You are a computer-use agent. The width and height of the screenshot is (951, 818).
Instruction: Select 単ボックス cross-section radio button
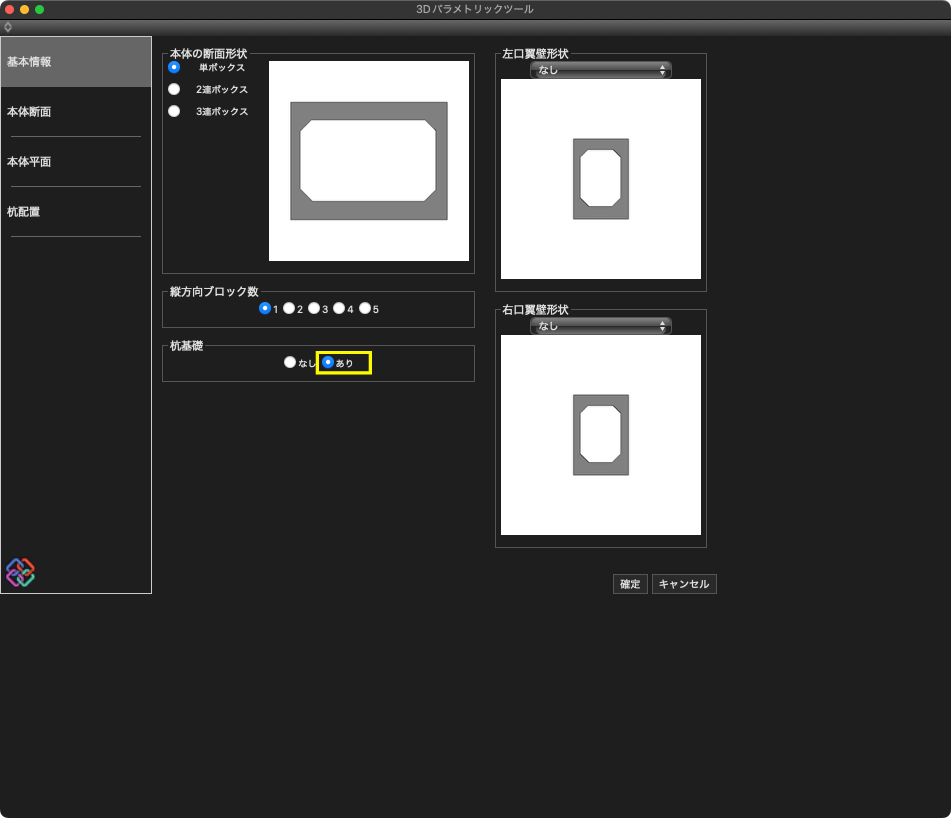(x=174, y=67)
